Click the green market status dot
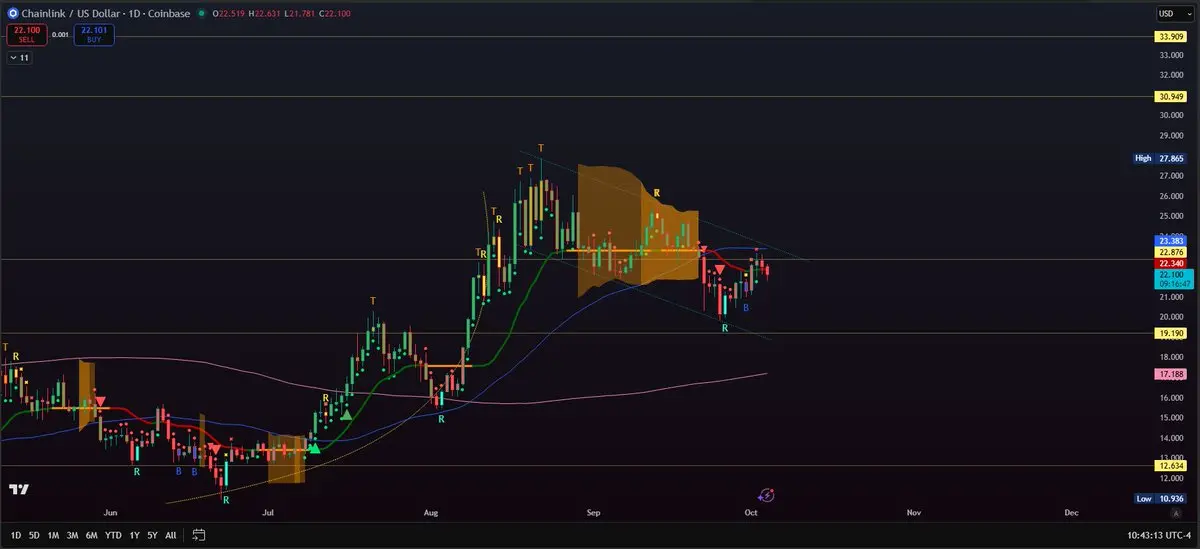1200x549 pixels. 202,13
